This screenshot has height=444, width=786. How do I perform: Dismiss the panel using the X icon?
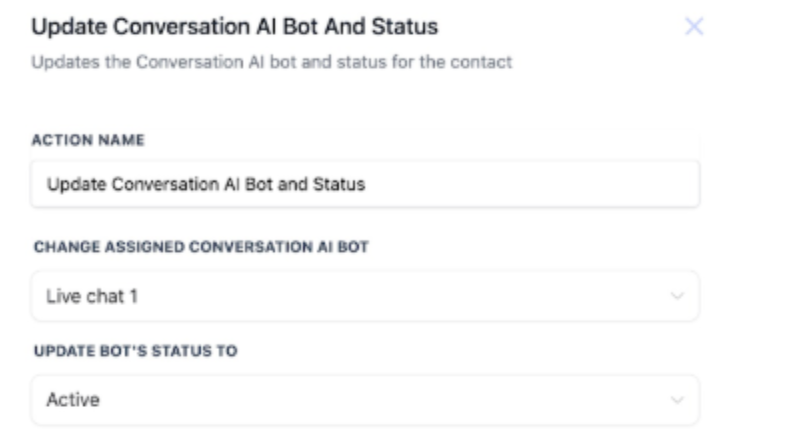pyautogui.click(x=694, y=27)
